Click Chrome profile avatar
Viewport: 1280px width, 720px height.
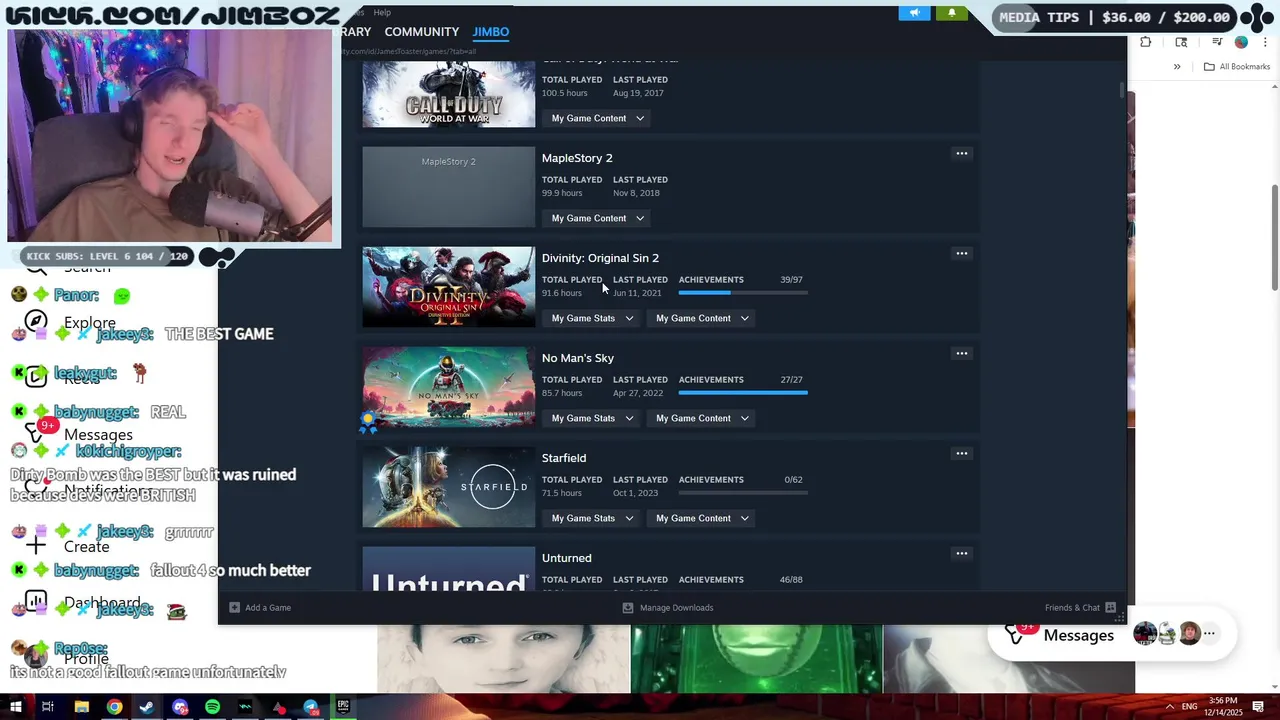click(x=1241, y=42)
